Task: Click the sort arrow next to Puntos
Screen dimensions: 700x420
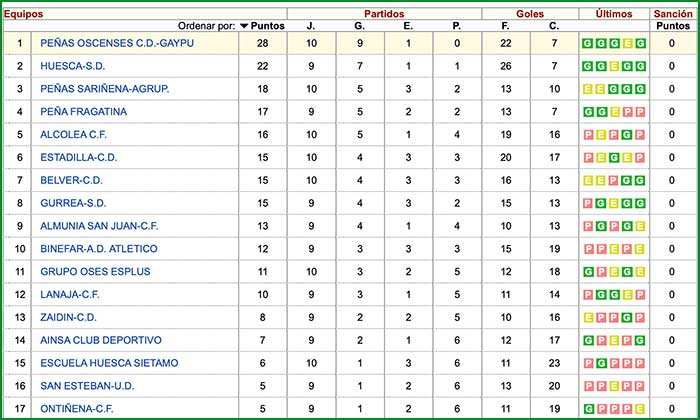Action: coord(244,26)
